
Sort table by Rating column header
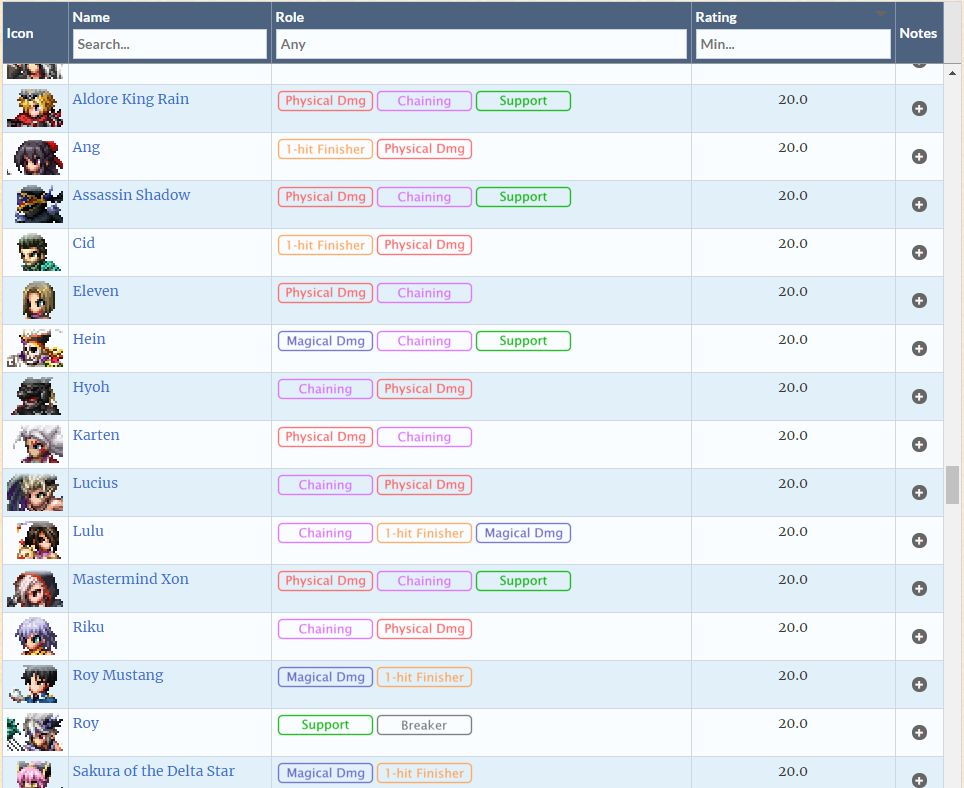point(716,17)
